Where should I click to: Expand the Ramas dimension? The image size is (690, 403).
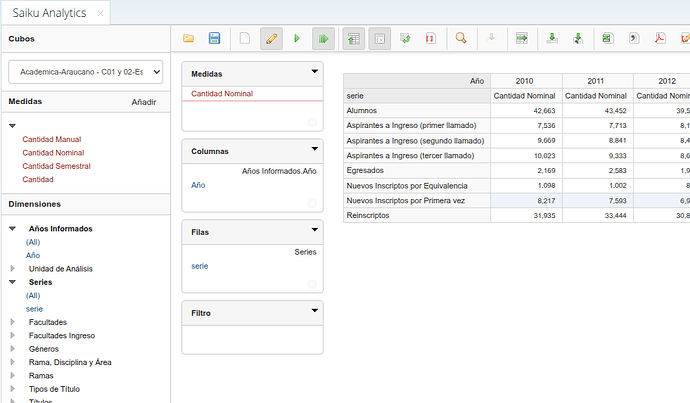12,376
